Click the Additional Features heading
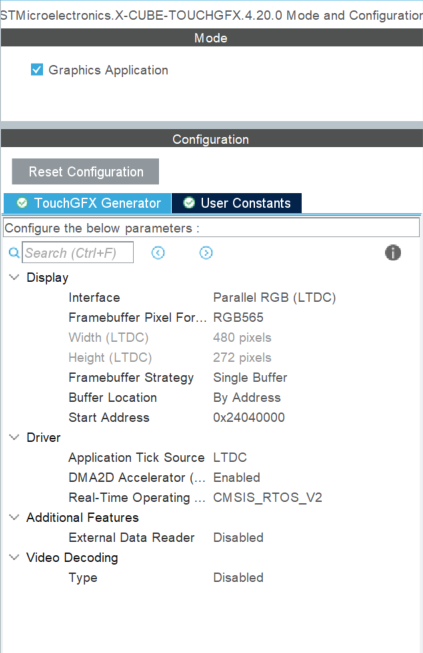Viewport: 423px width, 653px height. 82,517
